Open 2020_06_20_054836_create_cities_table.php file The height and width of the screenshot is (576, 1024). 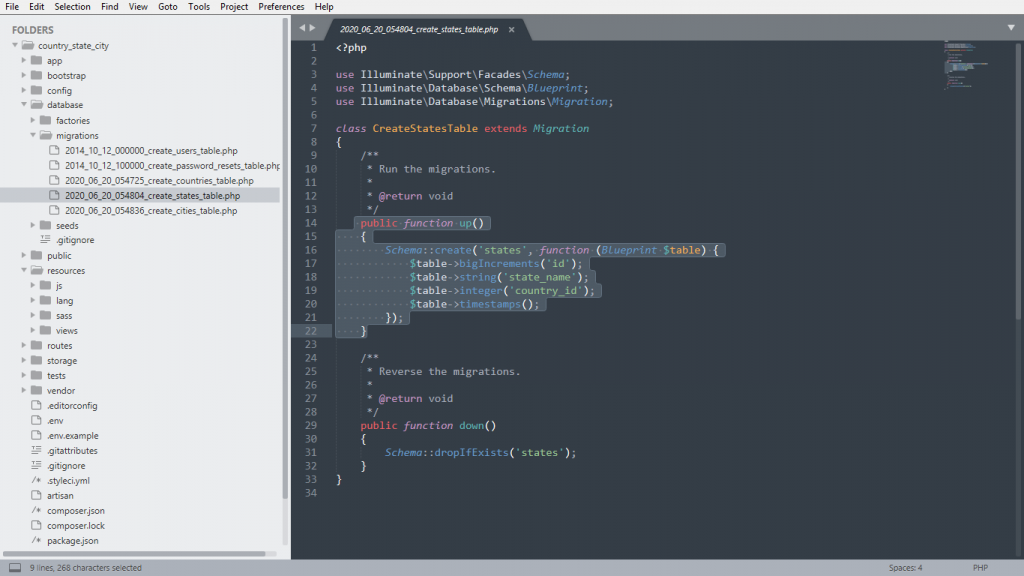pyautogui.click(x=151, y=211)
